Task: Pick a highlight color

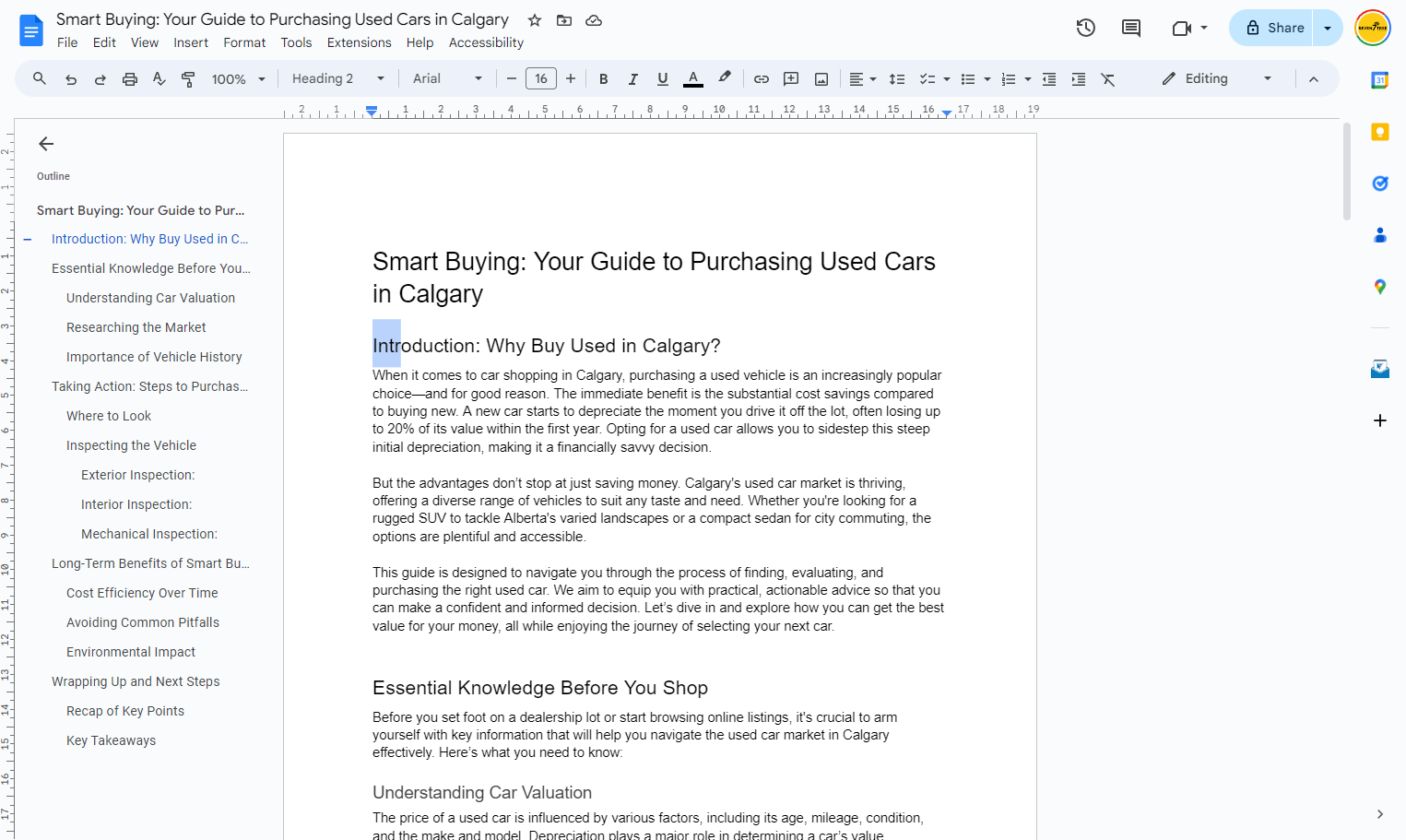Action: (x=725, y=79)
